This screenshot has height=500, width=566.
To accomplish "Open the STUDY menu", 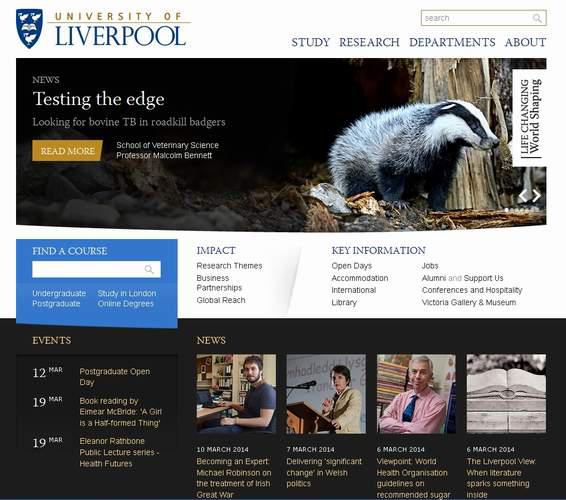I will (x=310, y=42).
